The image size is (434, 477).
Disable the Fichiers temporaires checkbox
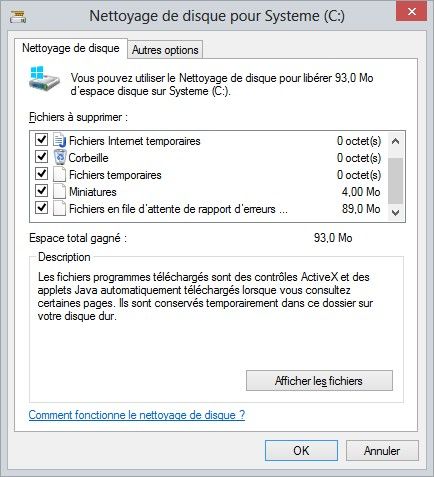41,174
